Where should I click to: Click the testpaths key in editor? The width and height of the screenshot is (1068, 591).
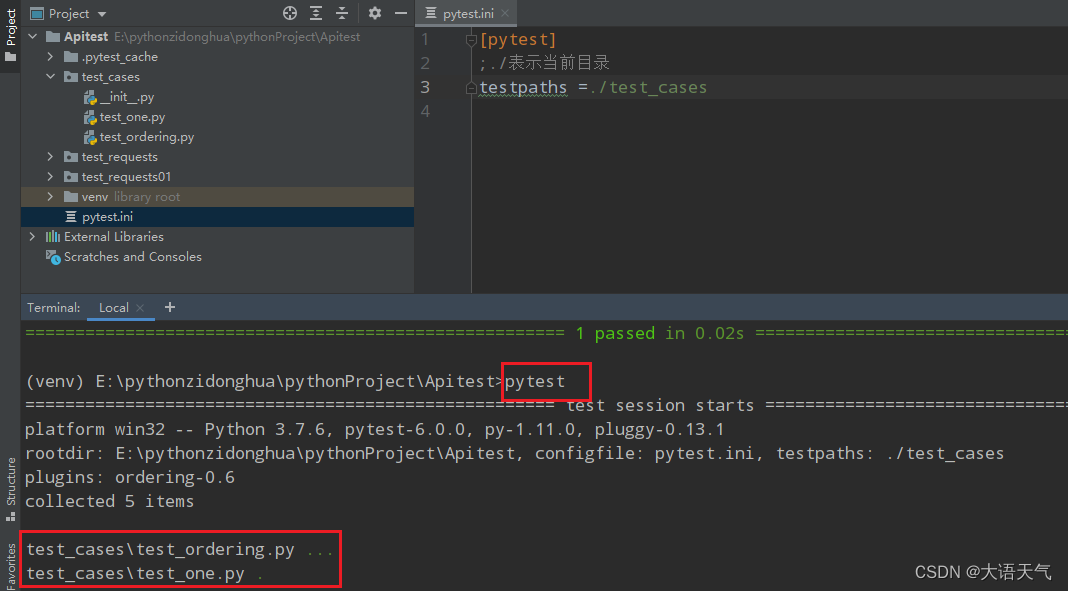[523, 87]
